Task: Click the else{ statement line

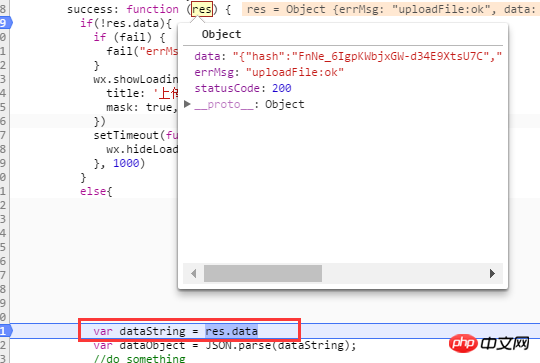Action: coord(96,191)
